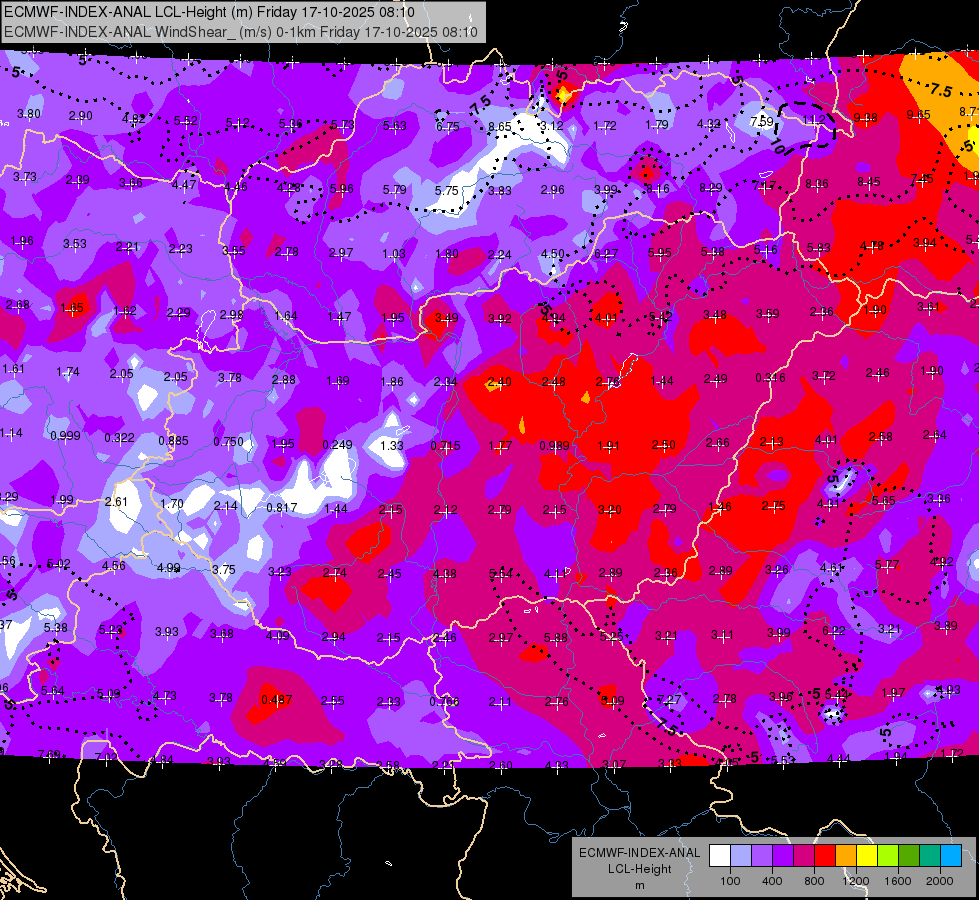Click the orange legend swatch near 1200
Viewport: 979px width, 900px height.
point(846,855)
